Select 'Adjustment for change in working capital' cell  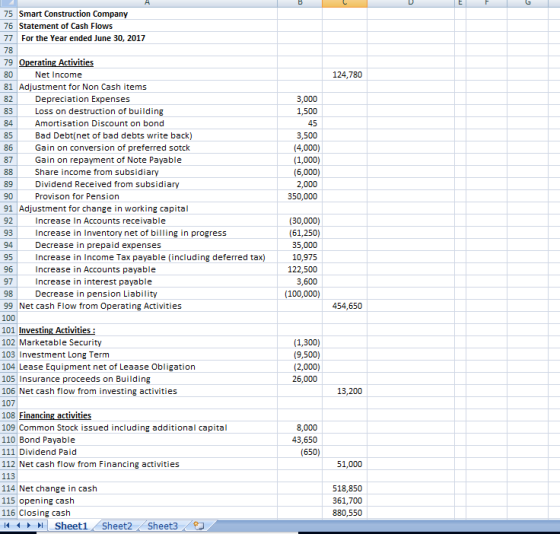coord(147,209)
